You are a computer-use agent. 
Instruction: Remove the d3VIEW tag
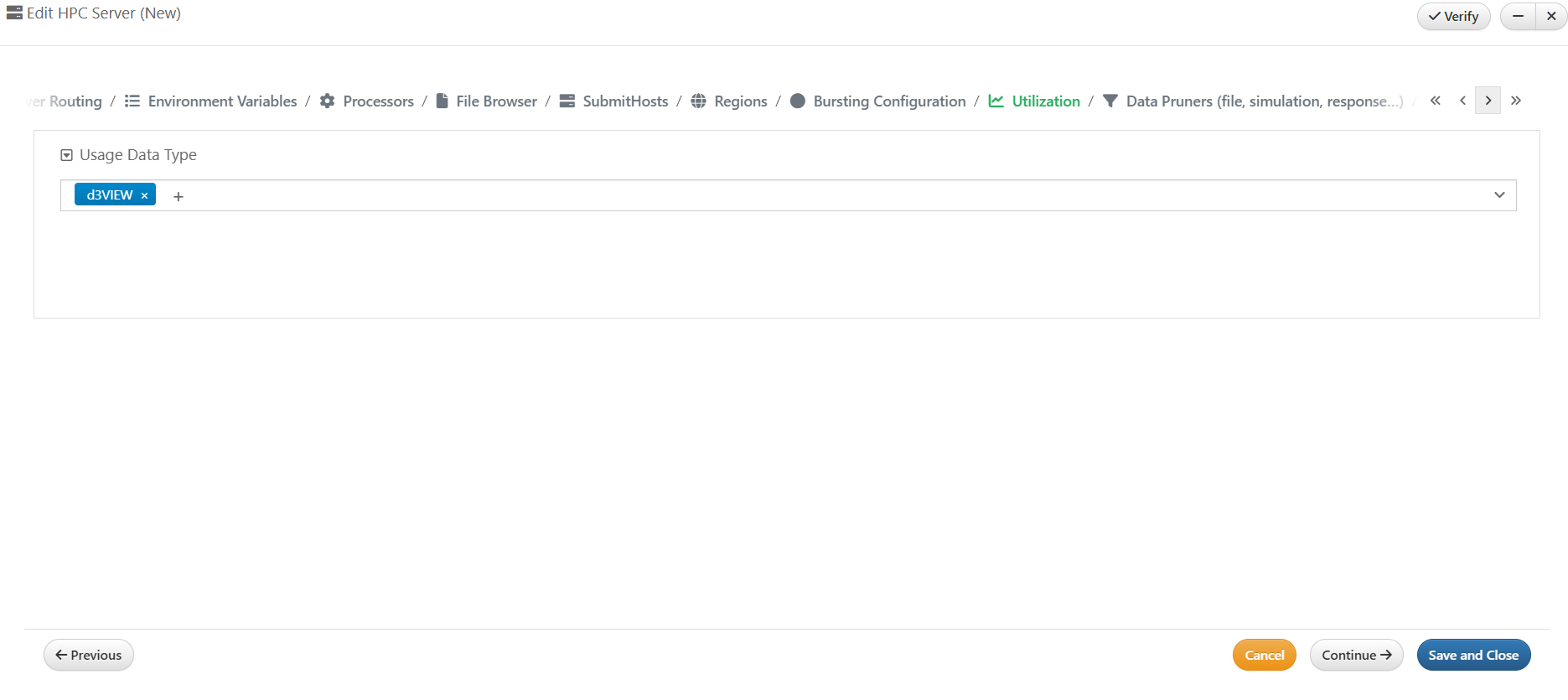click(x=144, y=195)
